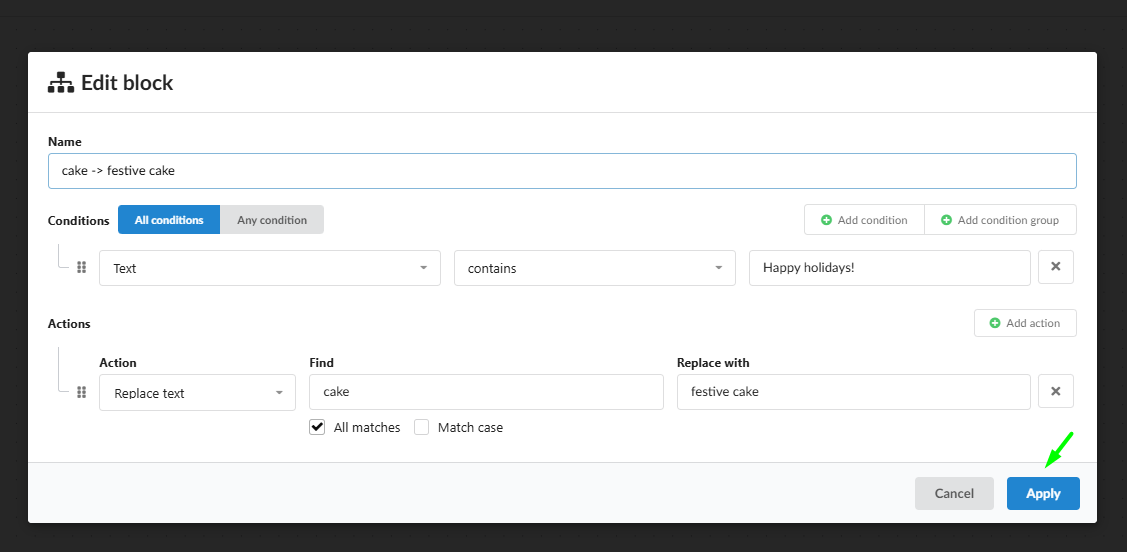Click the Edit block hierarchy icon
The width and height of the screenshot is (1127, 552).
[x=61, y=83]
